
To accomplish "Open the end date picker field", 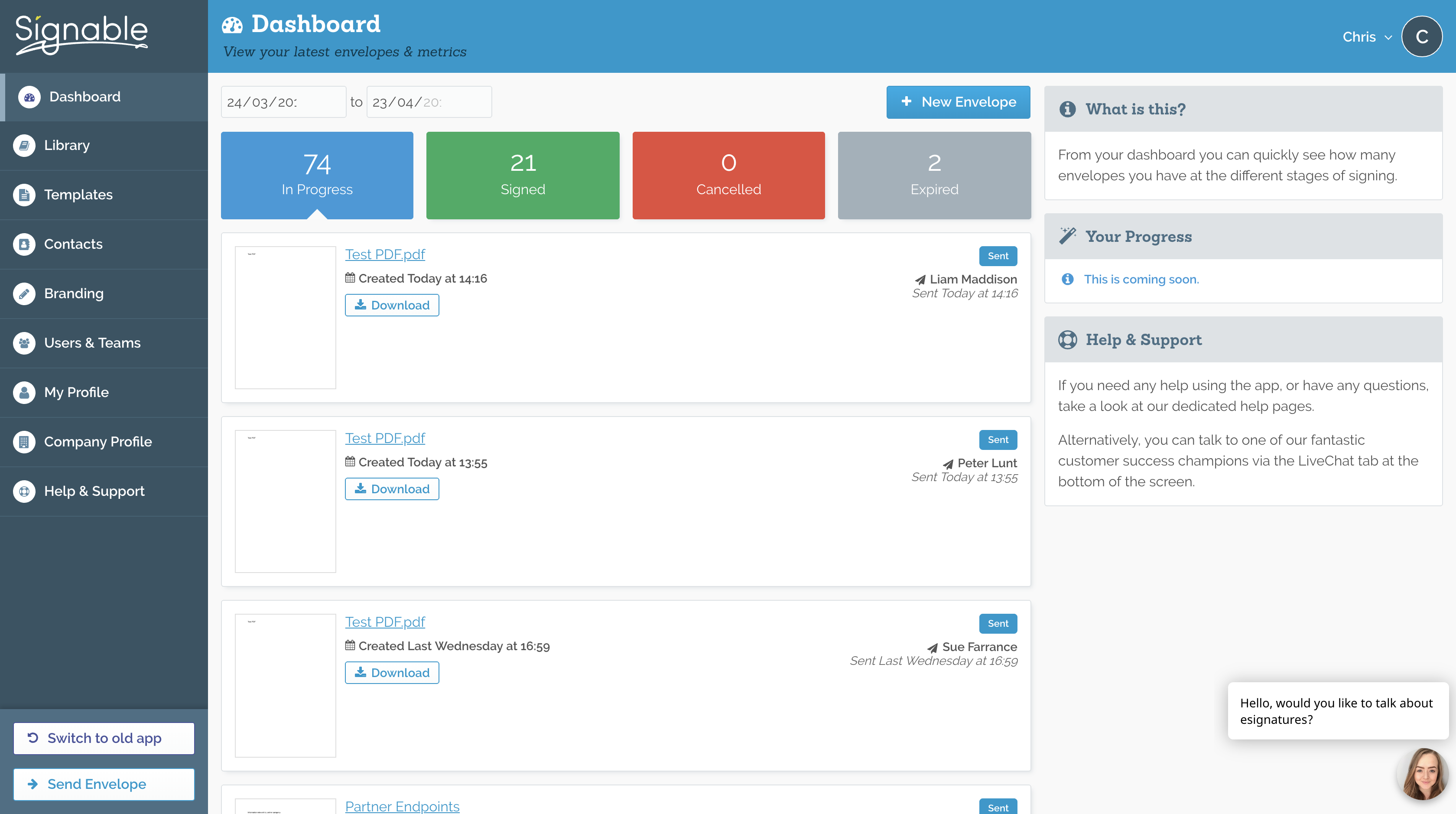I will click(x=429, y=102).
